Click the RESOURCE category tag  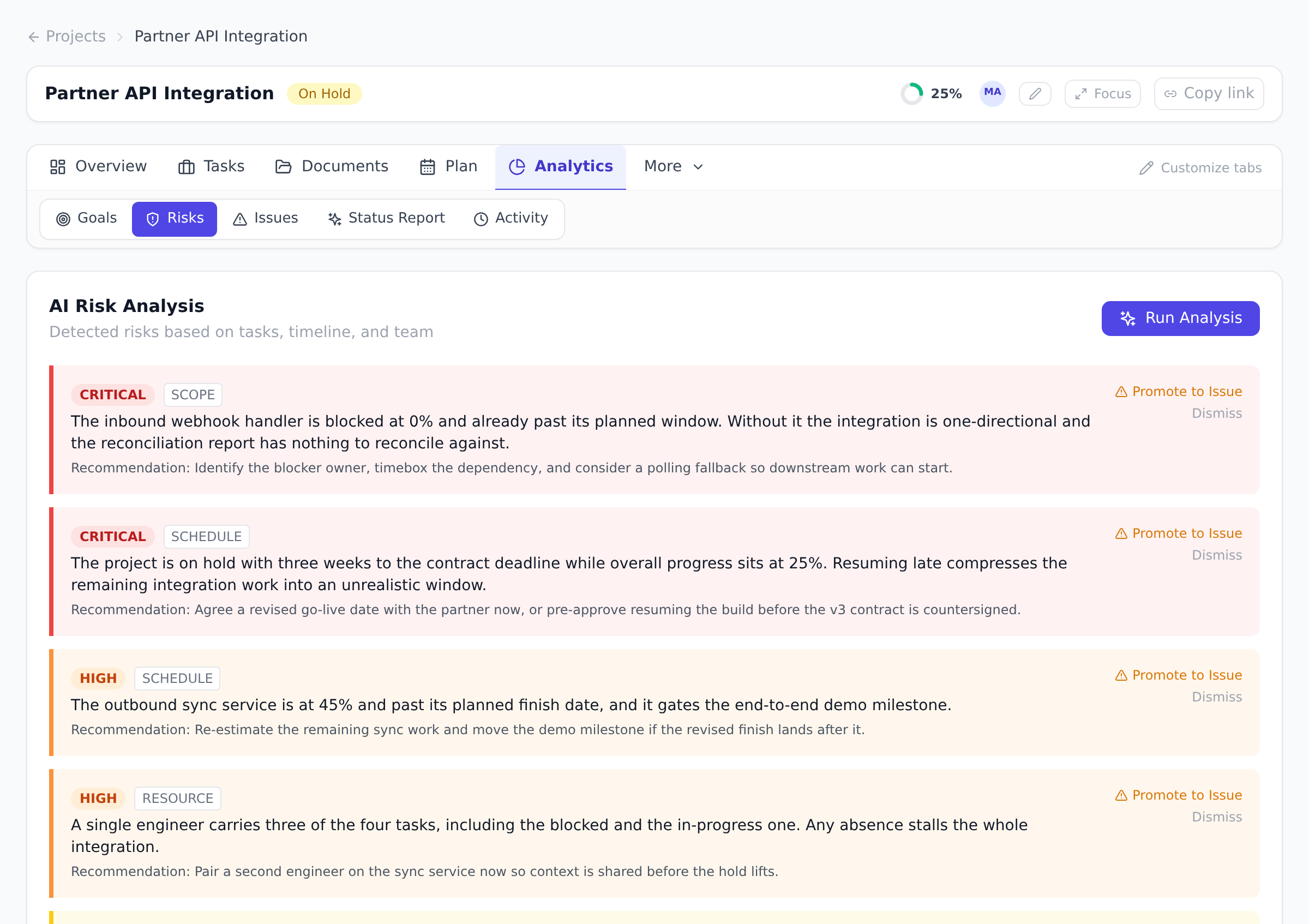178,799
